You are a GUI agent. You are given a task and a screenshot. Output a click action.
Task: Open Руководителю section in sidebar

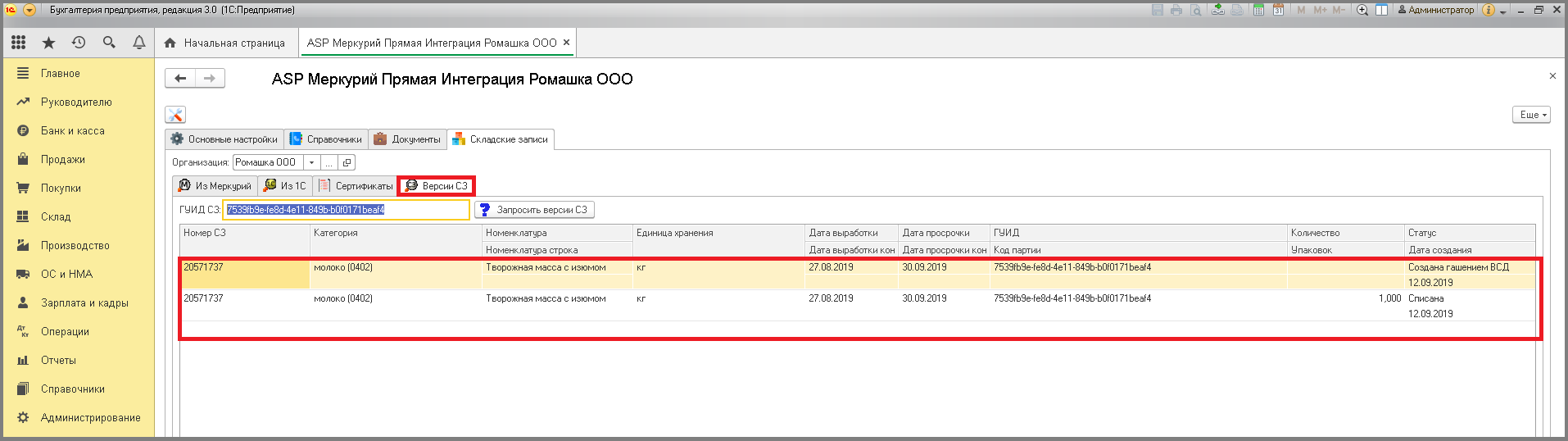(79, 102)
